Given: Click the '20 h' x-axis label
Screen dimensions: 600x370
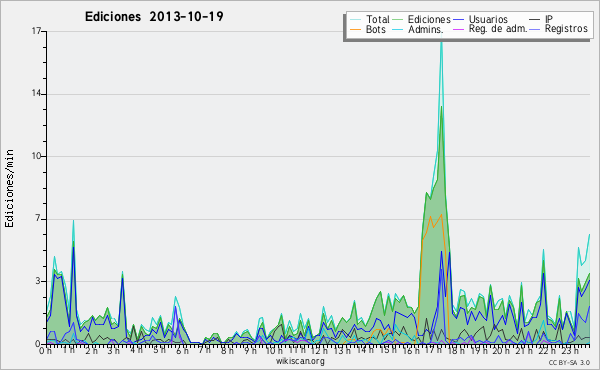Looking at the screenshot, I should [x=501, y=350].
